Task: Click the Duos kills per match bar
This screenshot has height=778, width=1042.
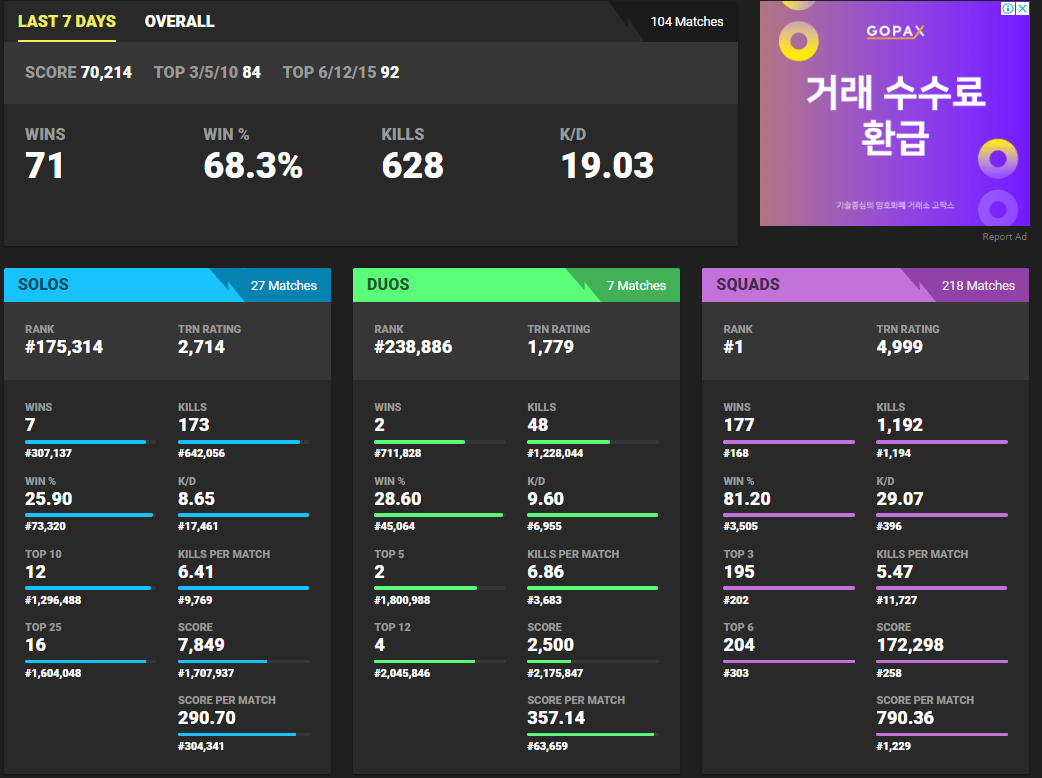Action: 593,588
